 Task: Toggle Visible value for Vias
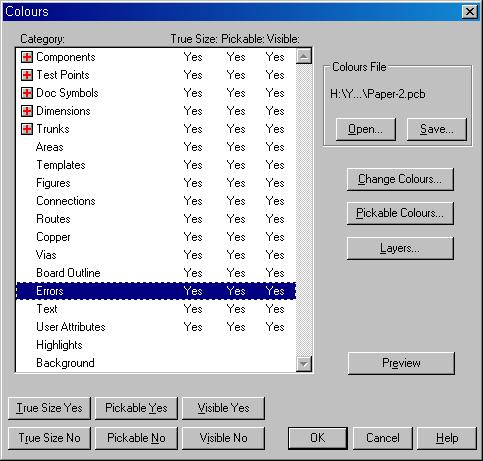click(275, 255)
